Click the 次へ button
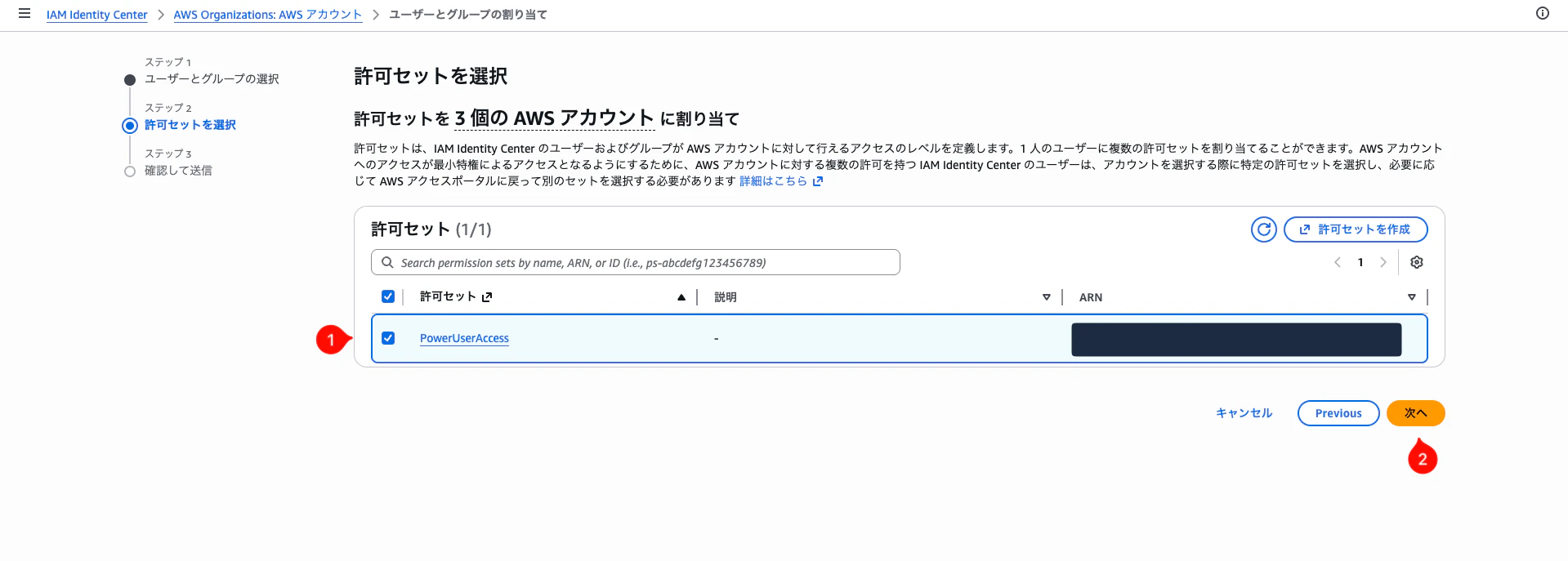This screenshot has width=1568, height=561. [x=1414, y=412]
